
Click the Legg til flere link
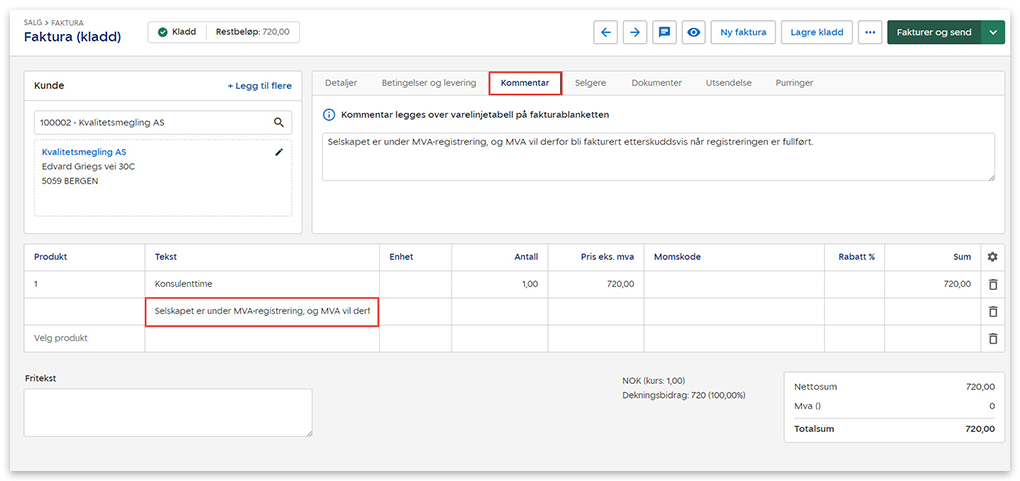coord(259,86)
